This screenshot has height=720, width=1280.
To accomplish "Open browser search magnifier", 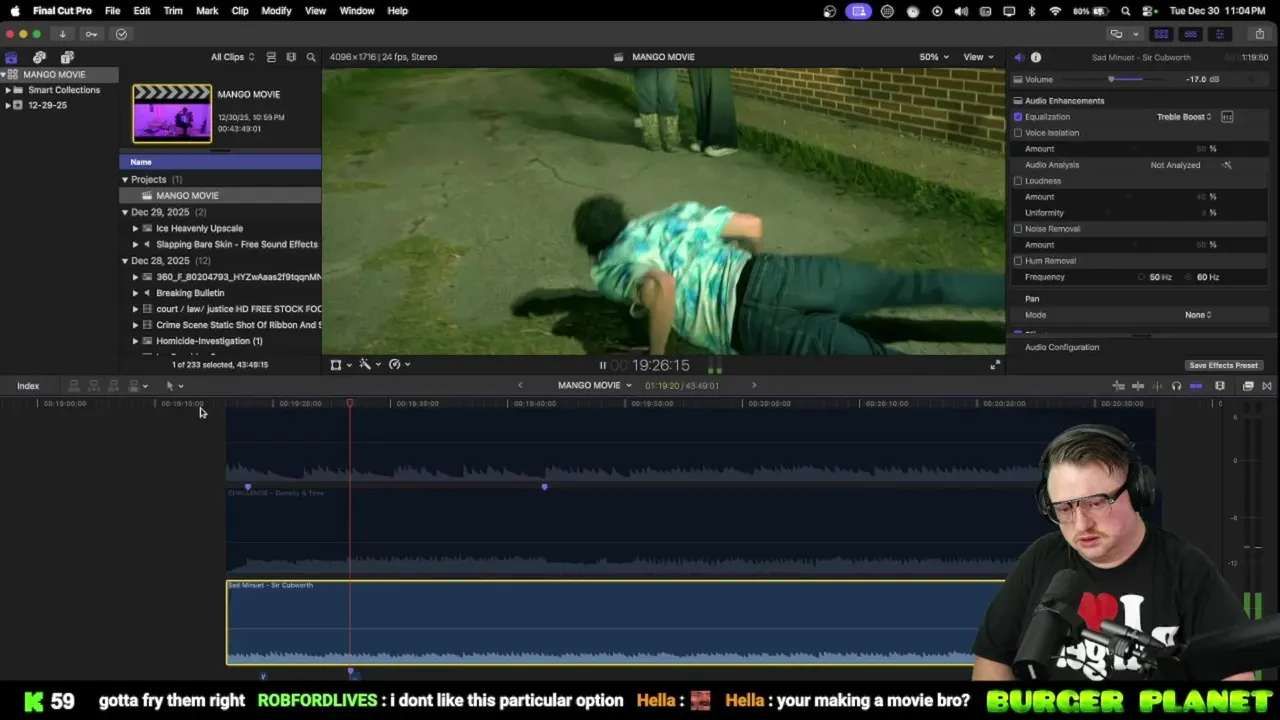I will pyautogui.click(x=311, y=57).
